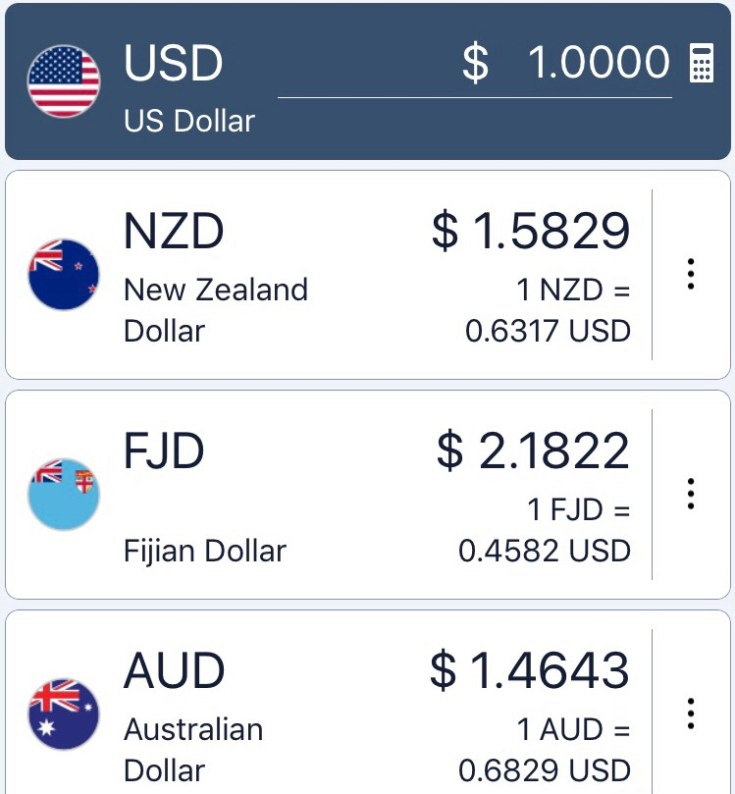Select the FJD currency code label
The height and width of the screenshot is (794, 735).
coord(164,451)
